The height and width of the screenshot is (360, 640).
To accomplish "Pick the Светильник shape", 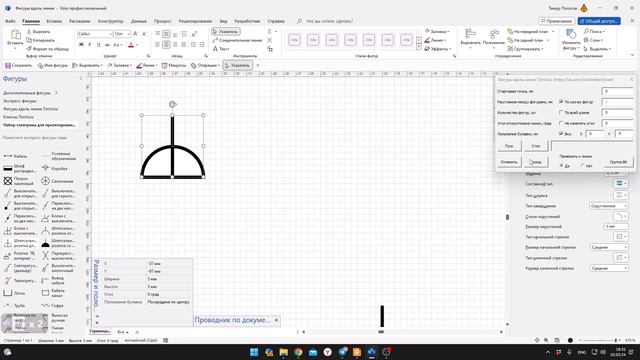I will coord(57,181).
